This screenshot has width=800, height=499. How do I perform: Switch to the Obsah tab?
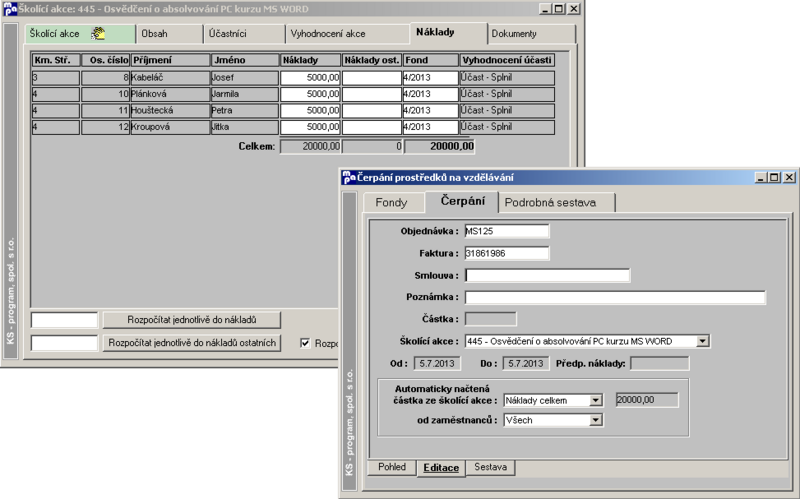(x=169, y=34)
